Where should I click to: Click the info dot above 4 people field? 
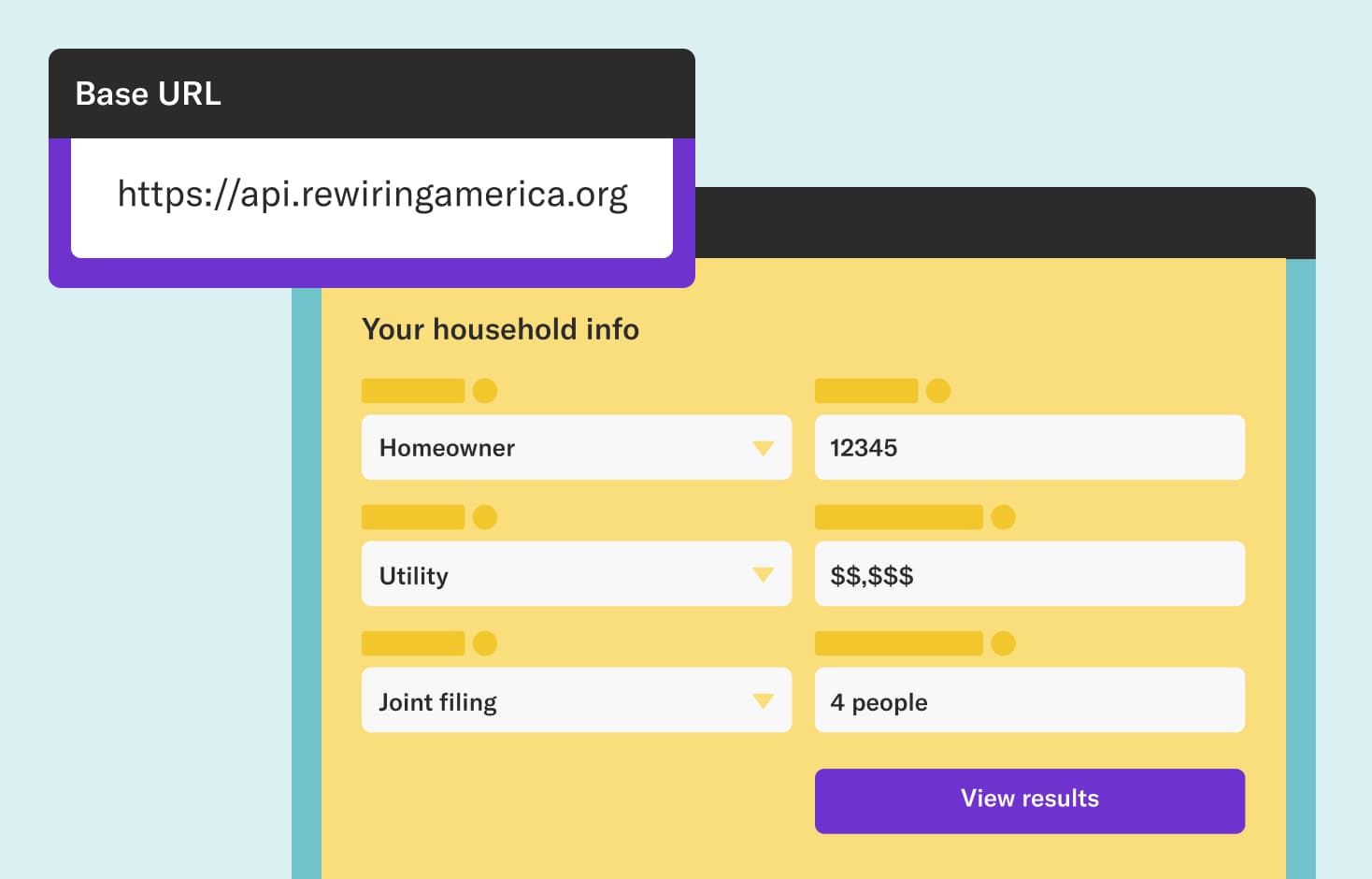coord(1003,642)
